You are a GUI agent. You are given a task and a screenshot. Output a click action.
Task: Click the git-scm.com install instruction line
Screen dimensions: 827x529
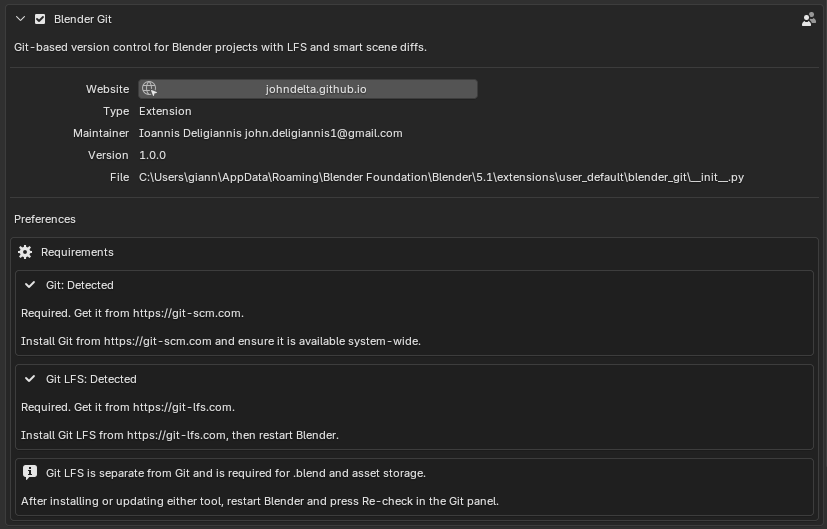[221, 341]
